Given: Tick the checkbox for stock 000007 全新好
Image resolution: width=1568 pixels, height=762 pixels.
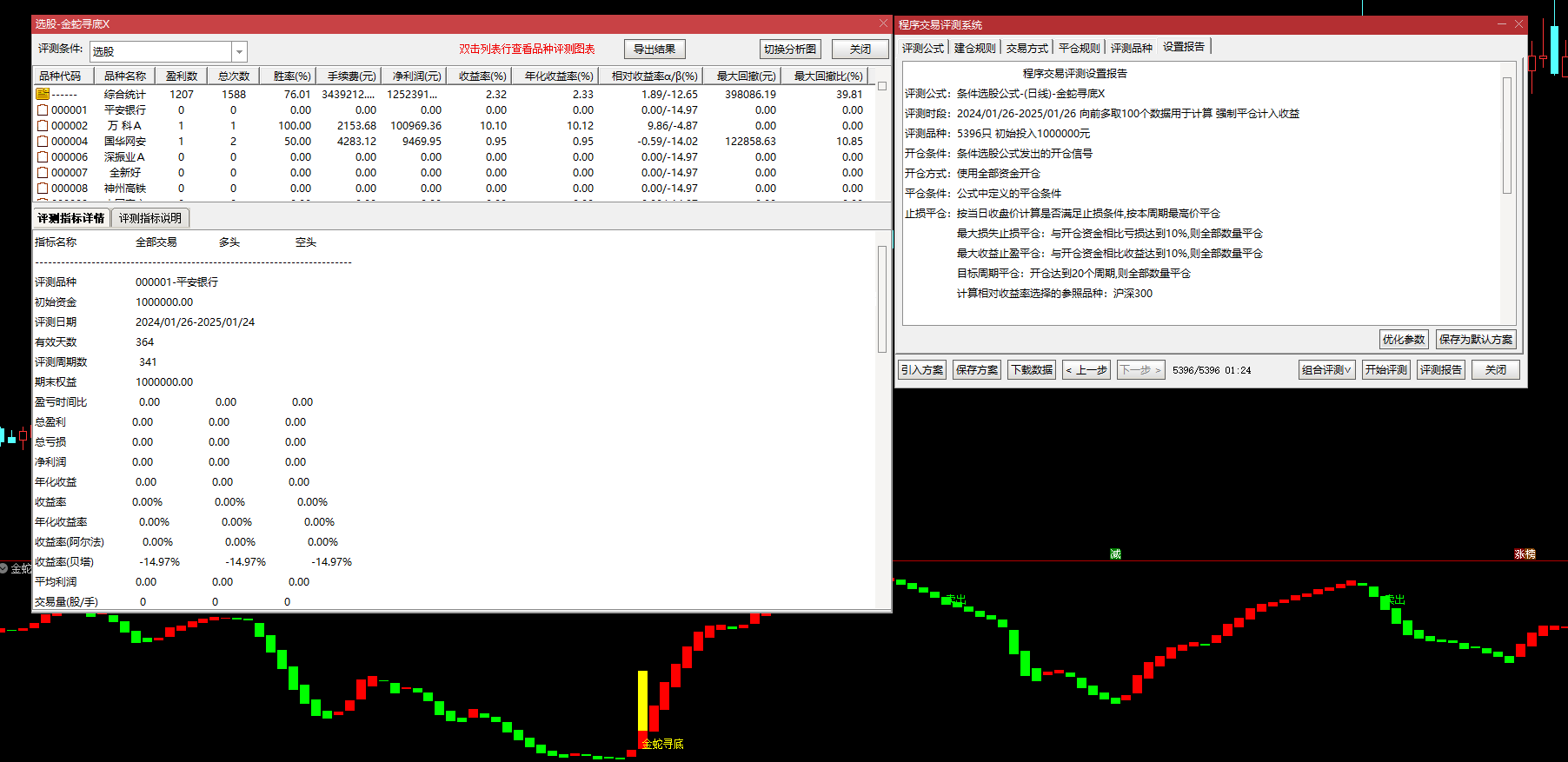Looking at the screenshot, I should (x=43, y=172).
